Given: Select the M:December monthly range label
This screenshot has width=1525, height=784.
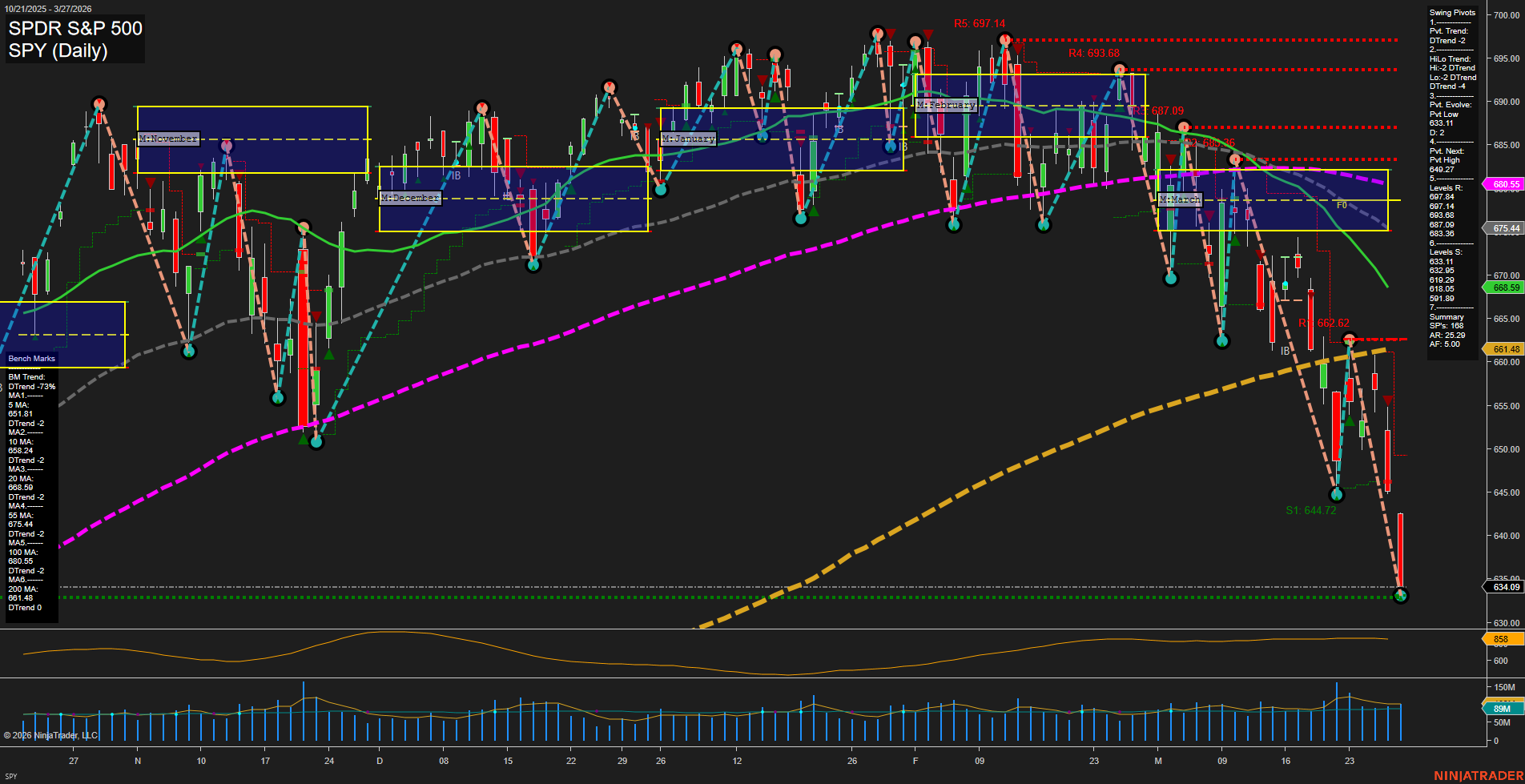Looking at the screenshot, I should [409, 198].
